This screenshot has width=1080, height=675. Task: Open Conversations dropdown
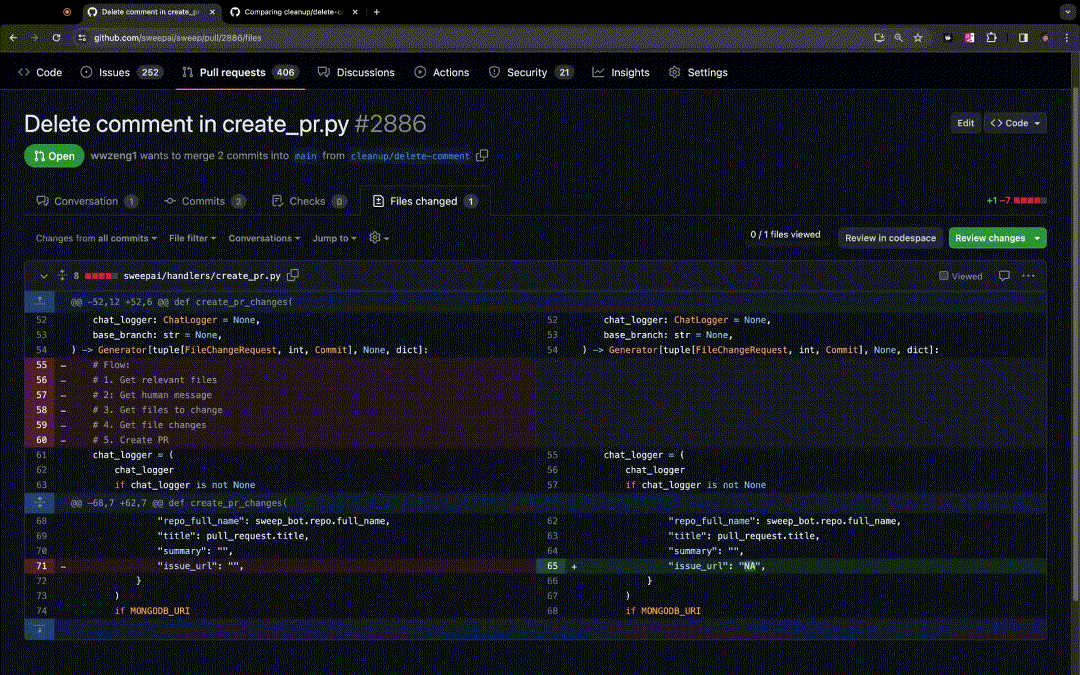click(x=264, y=238)
